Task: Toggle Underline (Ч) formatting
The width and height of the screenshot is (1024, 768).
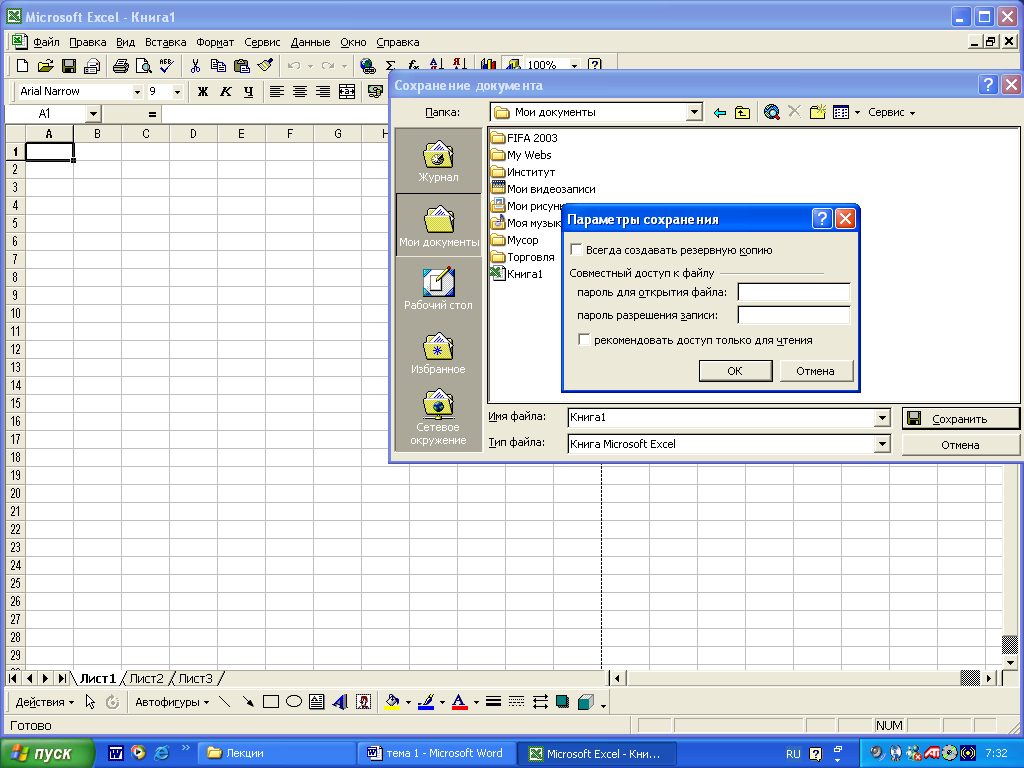Action: click(x=248, y=91)
